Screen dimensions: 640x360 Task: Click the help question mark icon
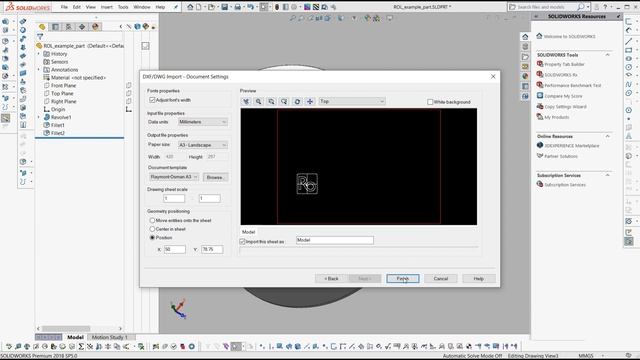[x=605, y=7]
